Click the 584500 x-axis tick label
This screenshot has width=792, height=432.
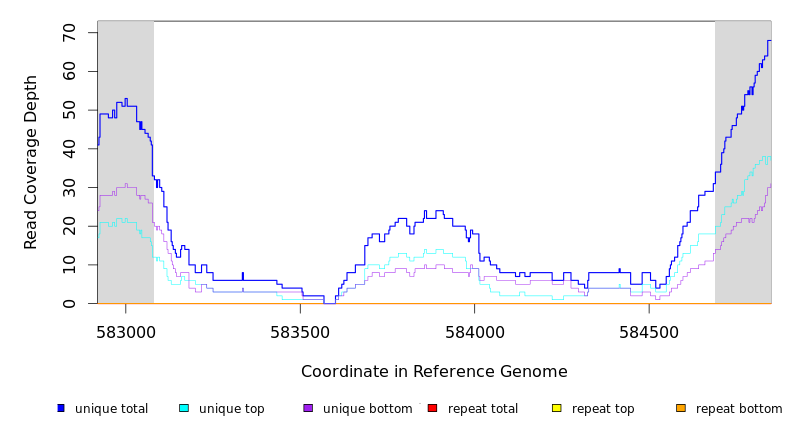click(648, 330)
